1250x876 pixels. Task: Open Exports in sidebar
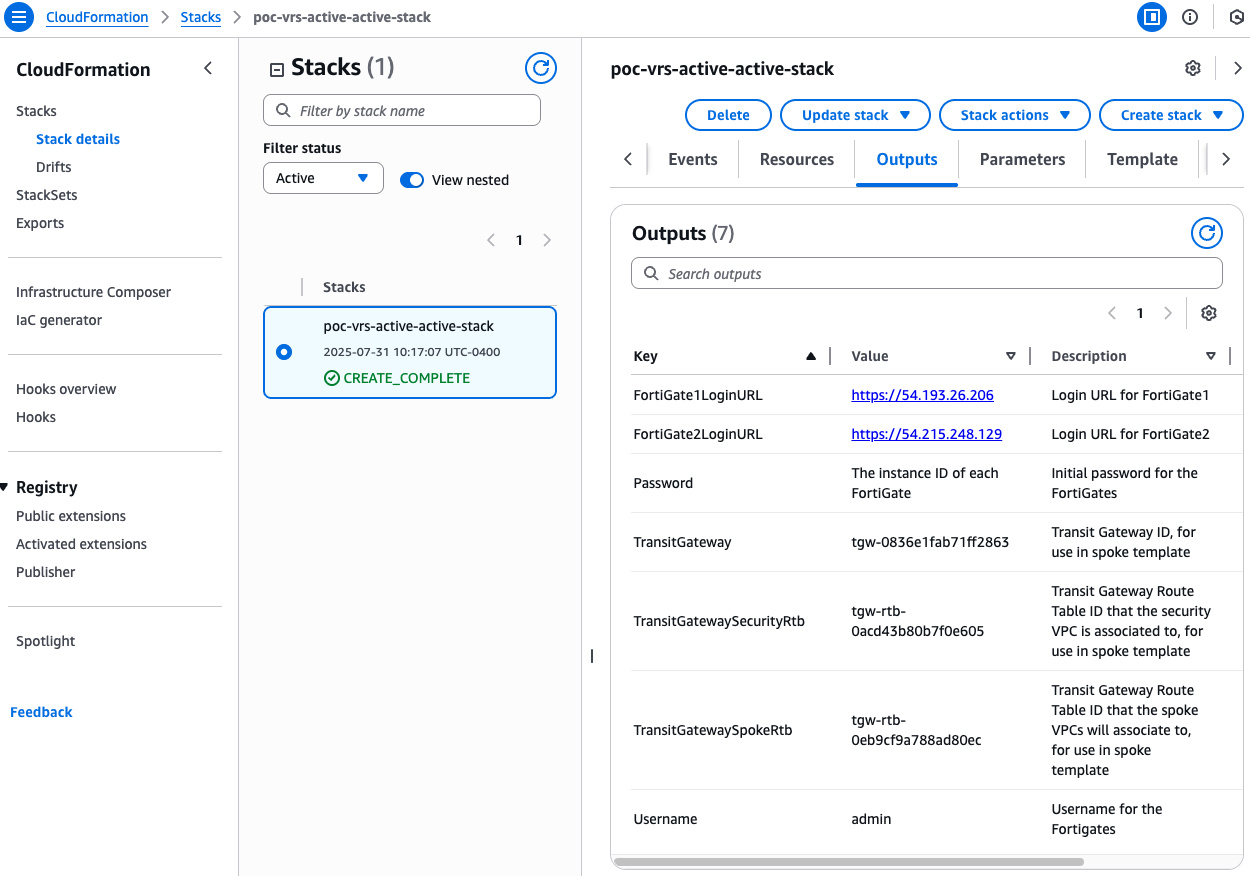click(40, 223)
